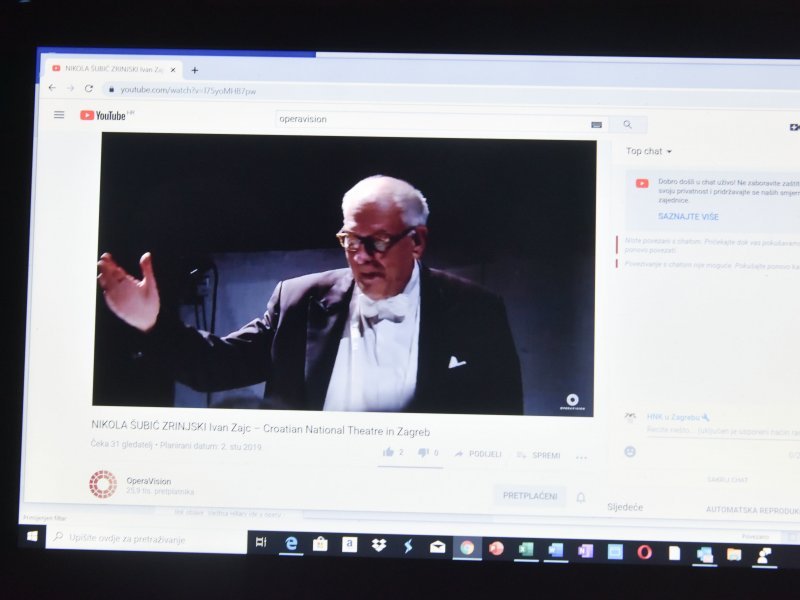800x600 pixels.
Task: Click the magnifier search button in YouTube
Action: [x=628, y=124]
